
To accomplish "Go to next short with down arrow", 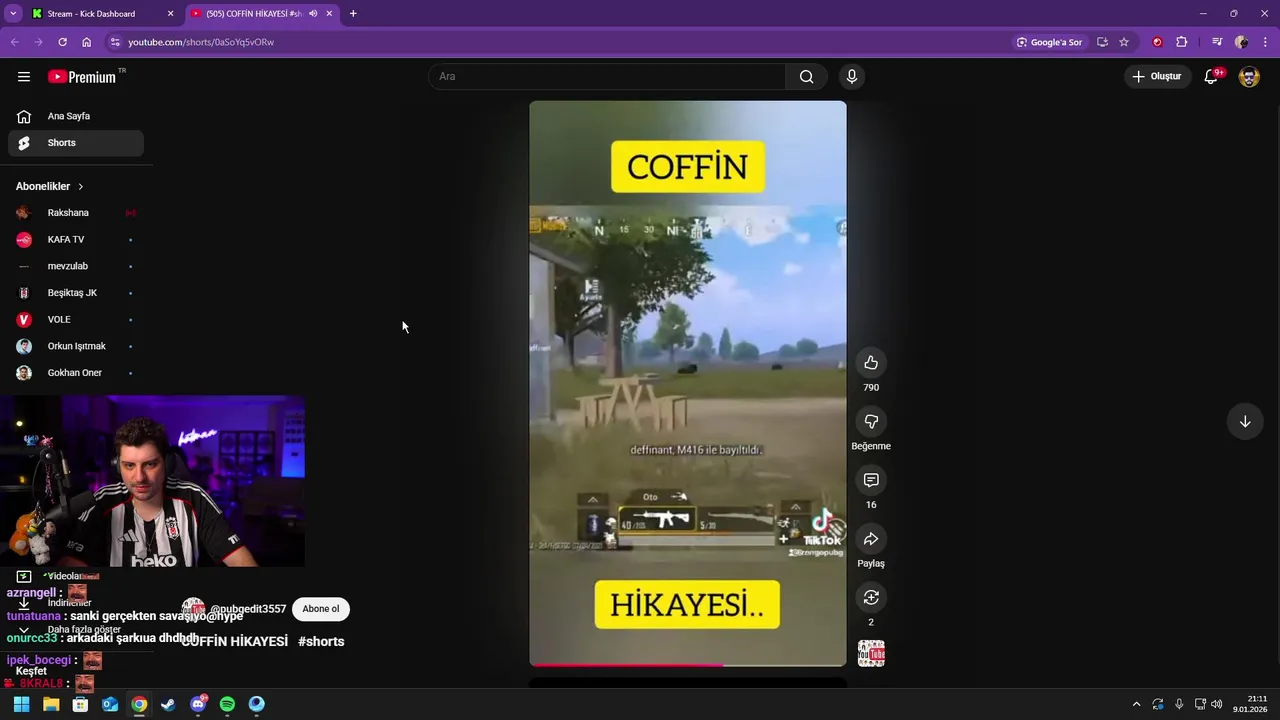I will 1245,422.
